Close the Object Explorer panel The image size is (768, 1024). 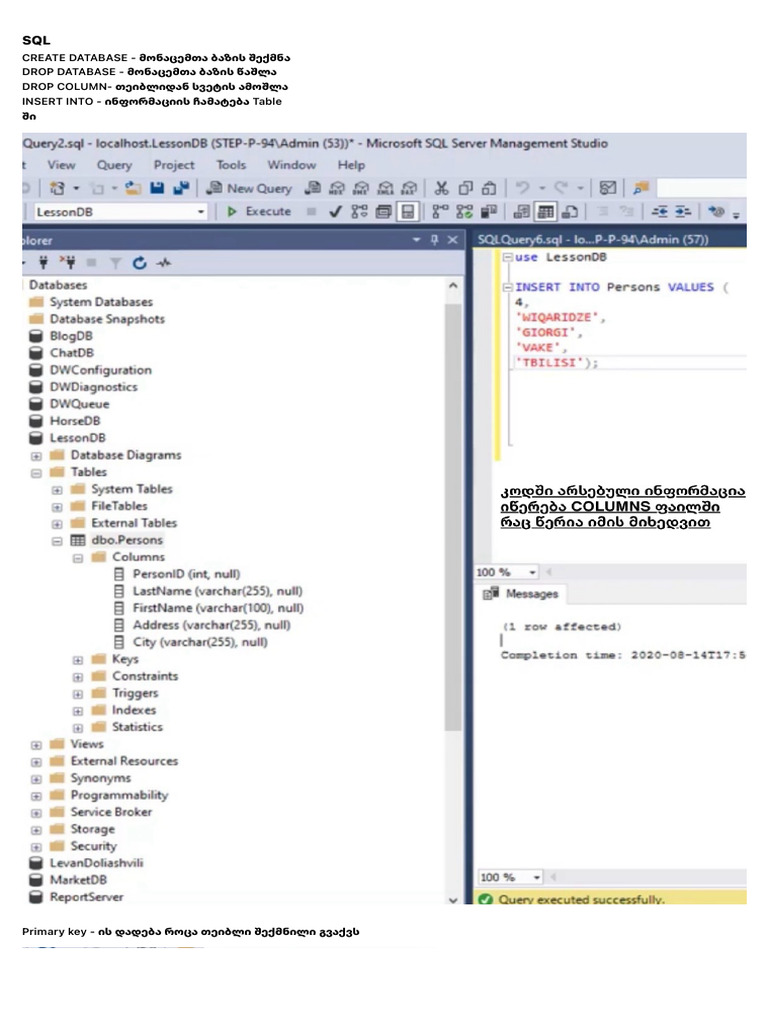coord(453,240)
